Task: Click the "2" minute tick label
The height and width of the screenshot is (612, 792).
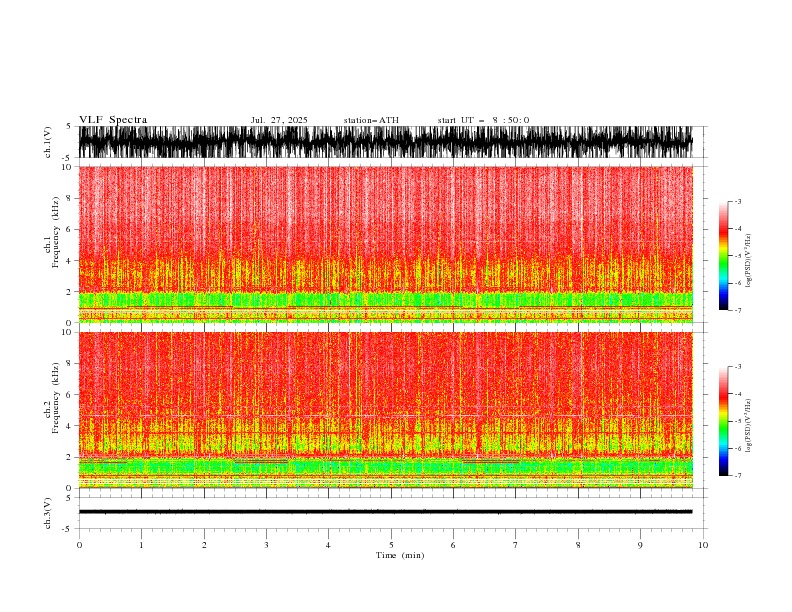Action: tap(204, 545)
